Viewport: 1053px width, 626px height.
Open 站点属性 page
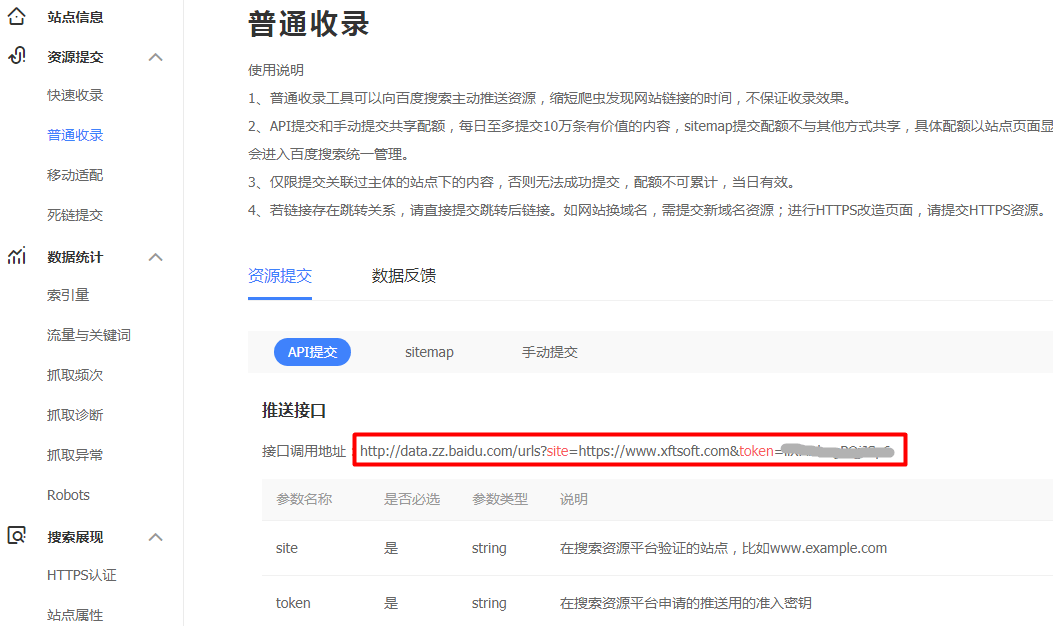(75, 615)
